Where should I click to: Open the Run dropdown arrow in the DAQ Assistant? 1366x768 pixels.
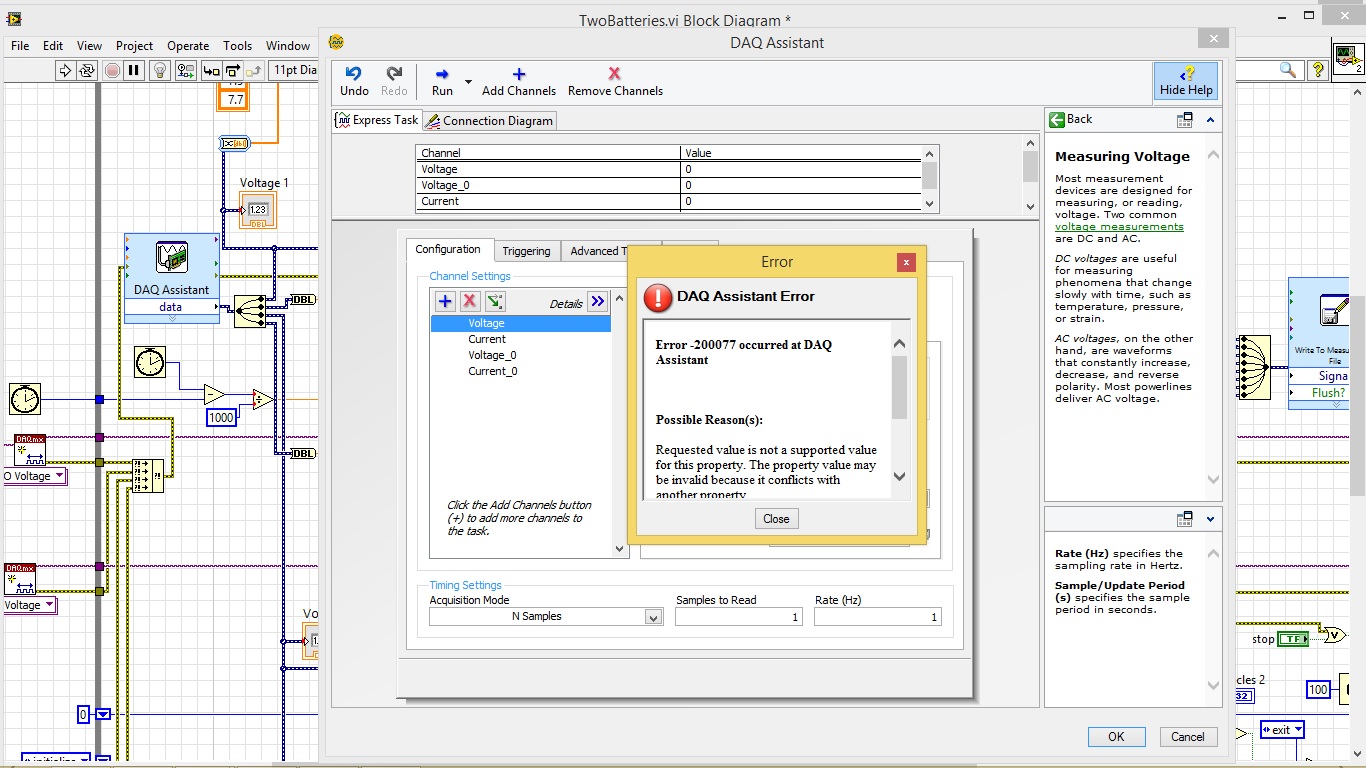point(468,82)
